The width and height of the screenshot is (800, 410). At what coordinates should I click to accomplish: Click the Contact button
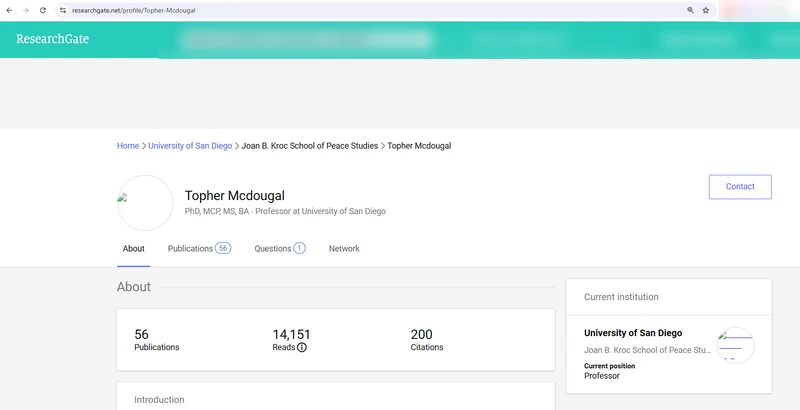pyautogui.click(x=740, y=187)
